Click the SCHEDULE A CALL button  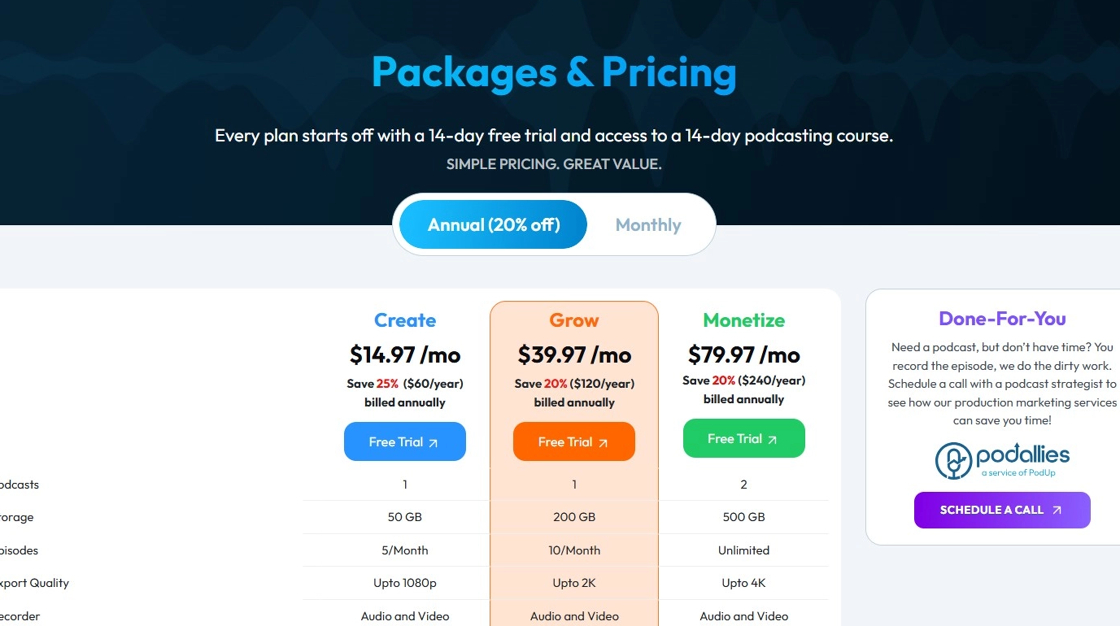[x=1002, y=510]
